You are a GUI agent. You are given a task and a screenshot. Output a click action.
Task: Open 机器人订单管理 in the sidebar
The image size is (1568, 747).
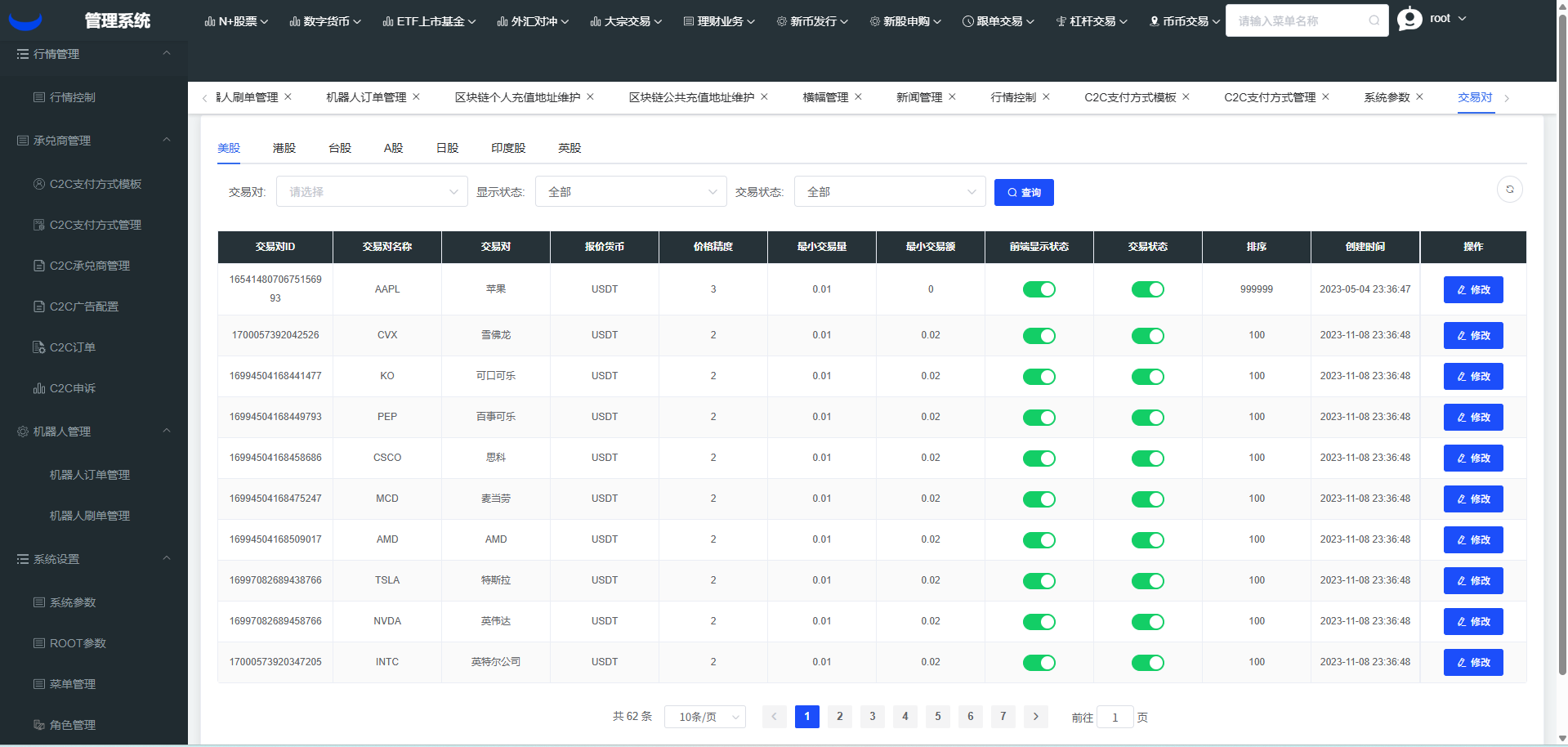(x=90, y=475)
